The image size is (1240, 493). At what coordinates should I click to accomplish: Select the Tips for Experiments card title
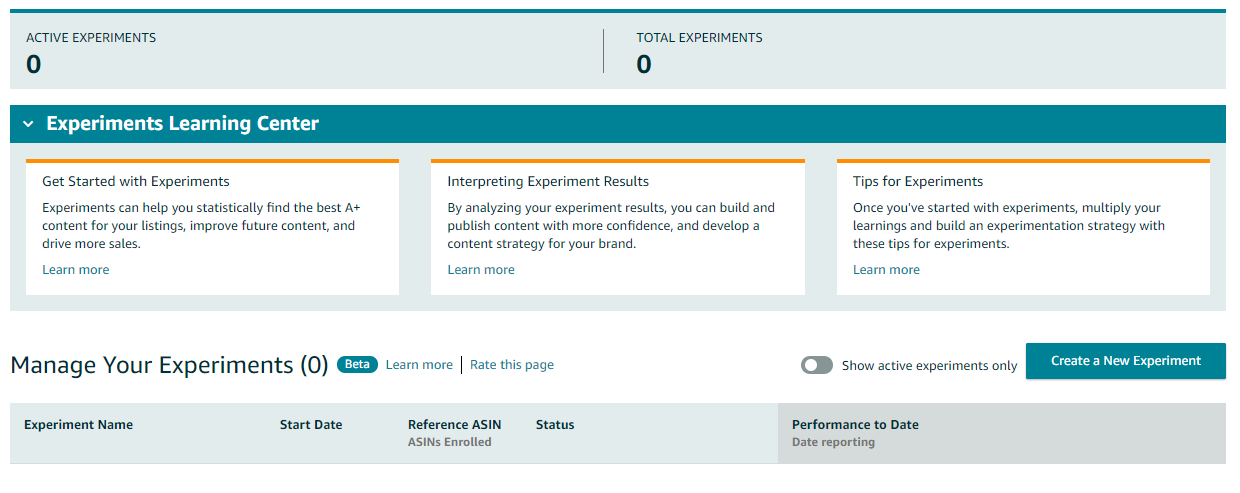pos(918,182)
